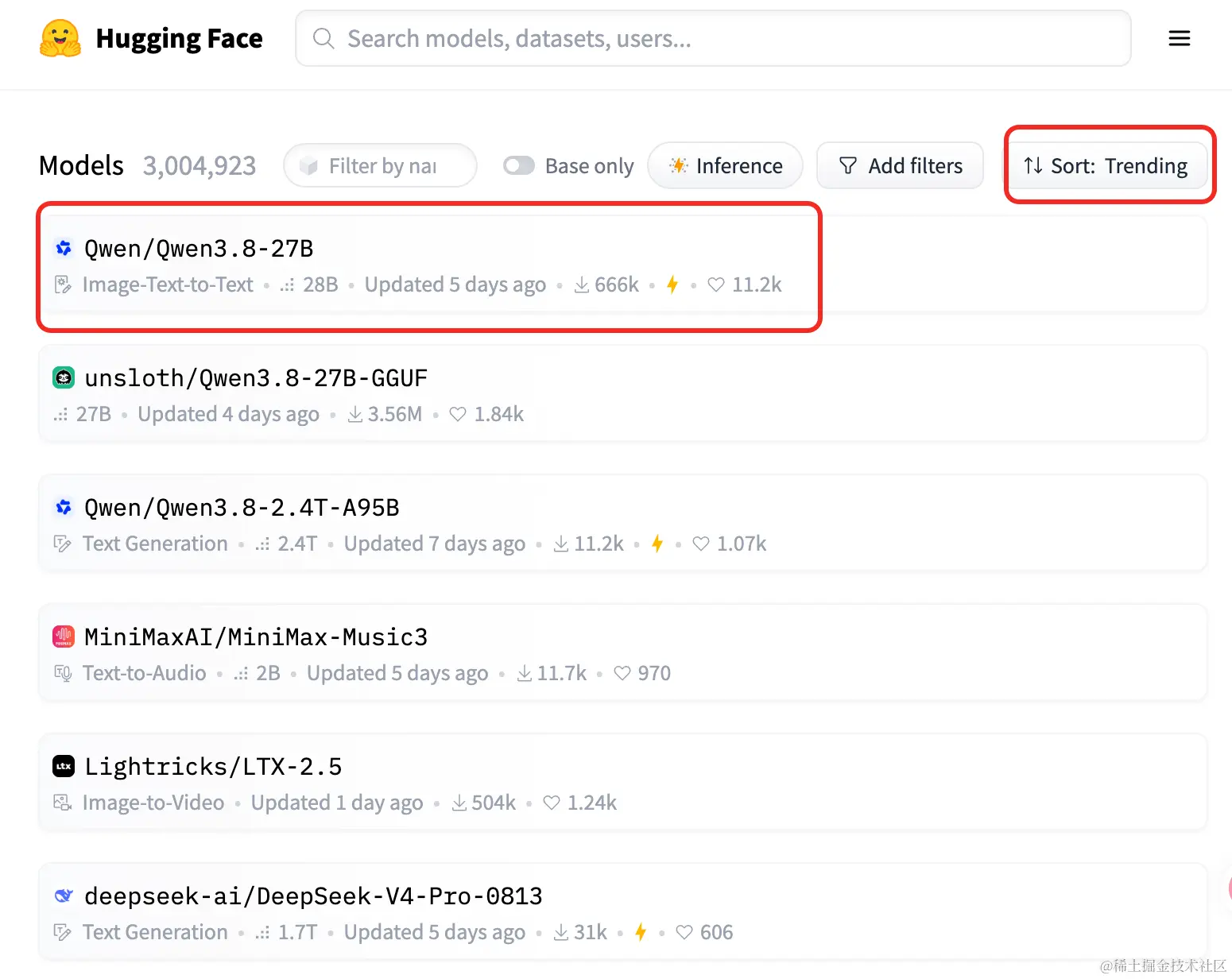
Task: Focus the Filter by name field
Action: coord(380,165)
